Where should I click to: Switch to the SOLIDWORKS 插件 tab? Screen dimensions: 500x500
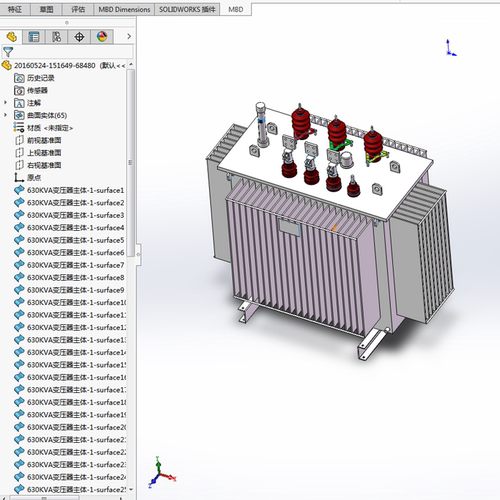(x=187, y=9)
